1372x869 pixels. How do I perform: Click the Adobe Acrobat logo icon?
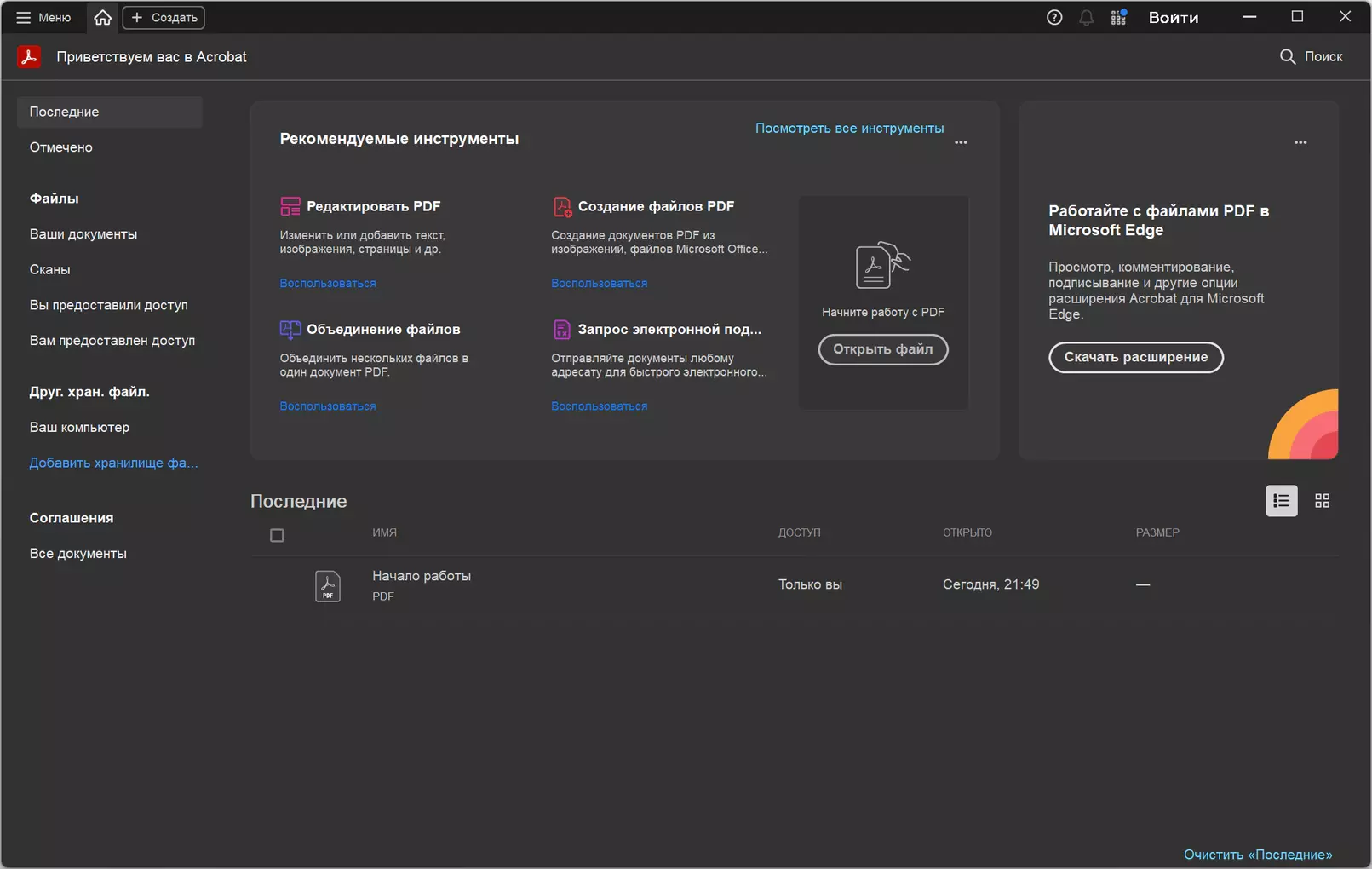(29, 56)
